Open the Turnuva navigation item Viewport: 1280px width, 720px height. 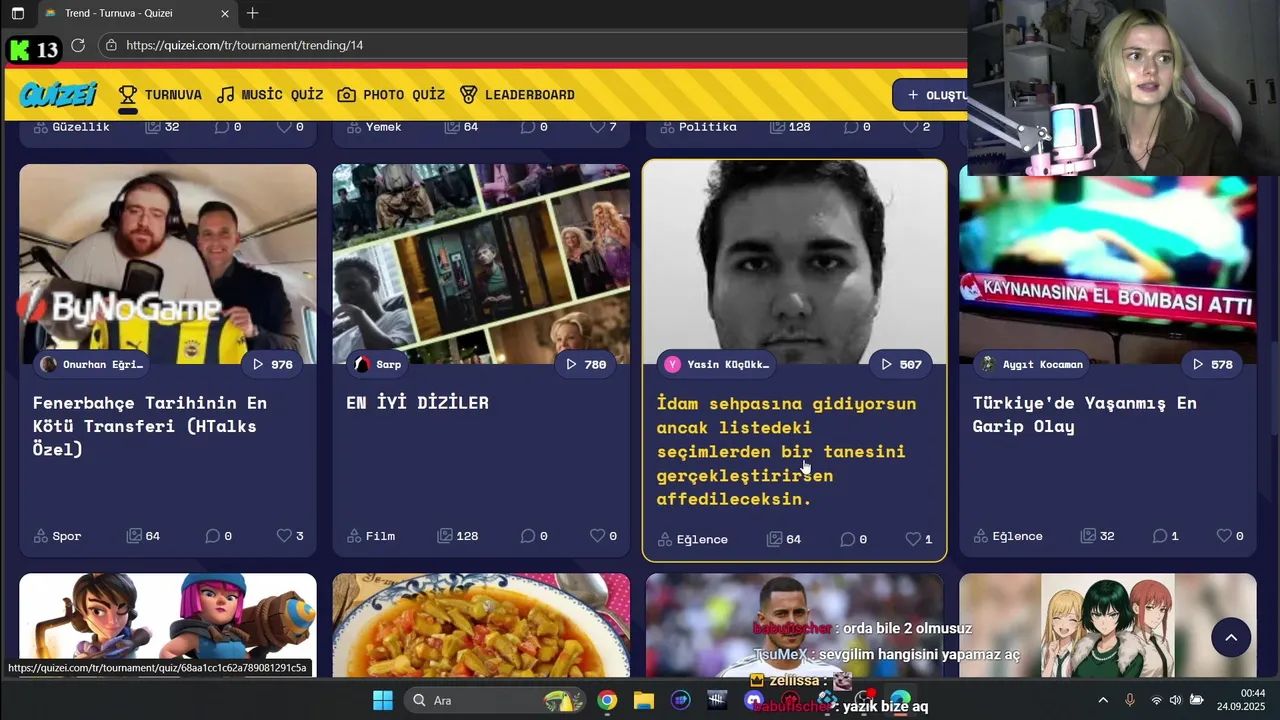(160, 95)
